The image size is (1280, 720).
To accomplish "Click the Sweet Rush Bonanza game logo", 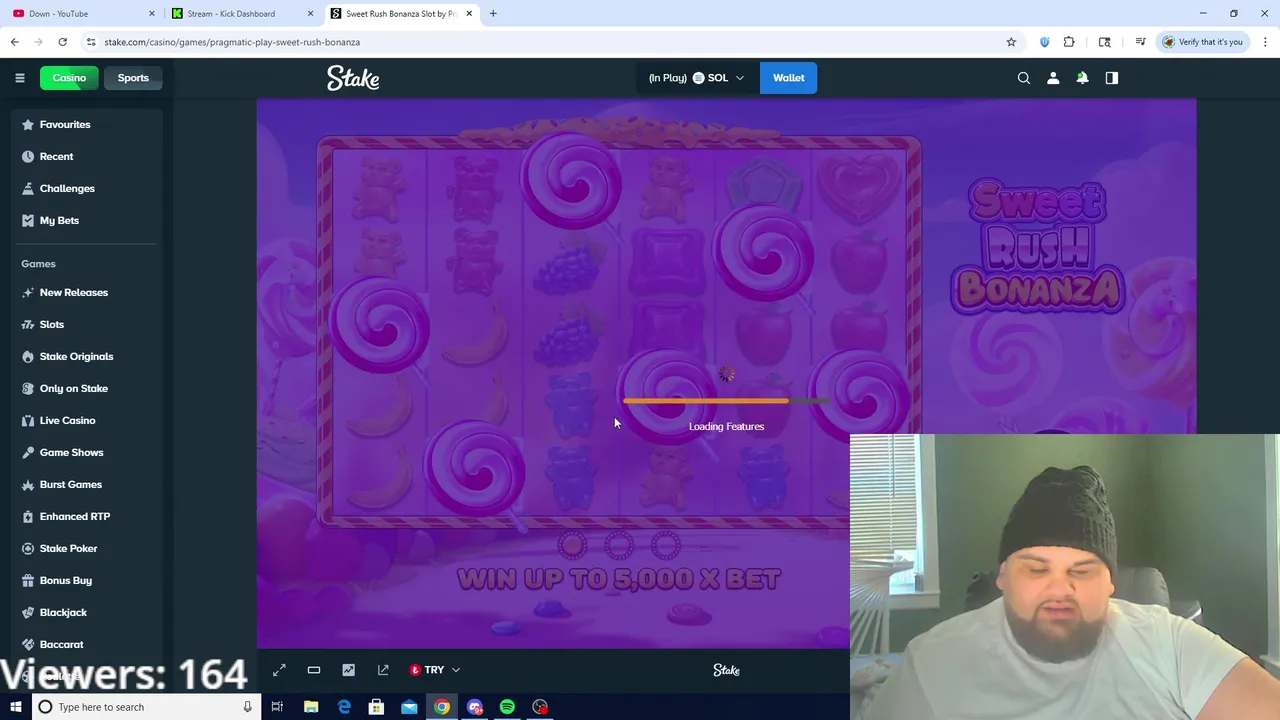I will [1037, 246].
